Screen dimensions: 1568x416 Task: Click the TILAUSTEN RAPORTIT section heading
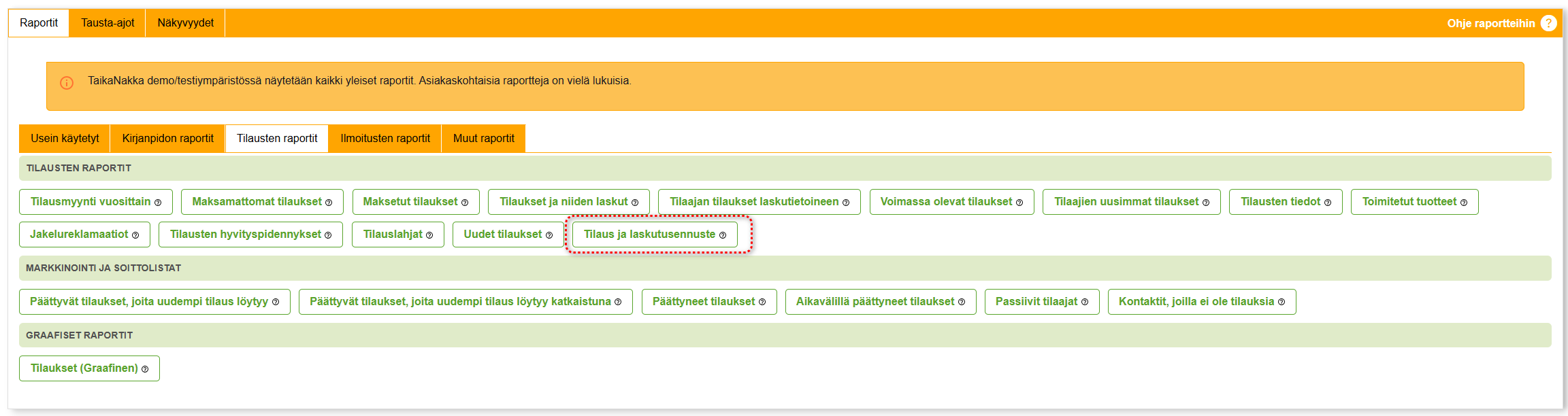point(79,168)
